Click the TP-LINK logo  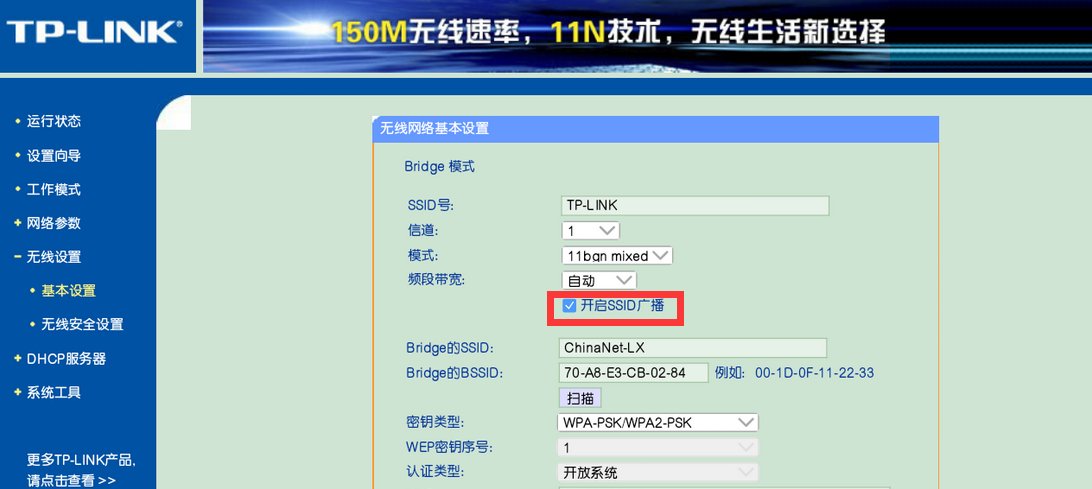(x=94, y=32)
